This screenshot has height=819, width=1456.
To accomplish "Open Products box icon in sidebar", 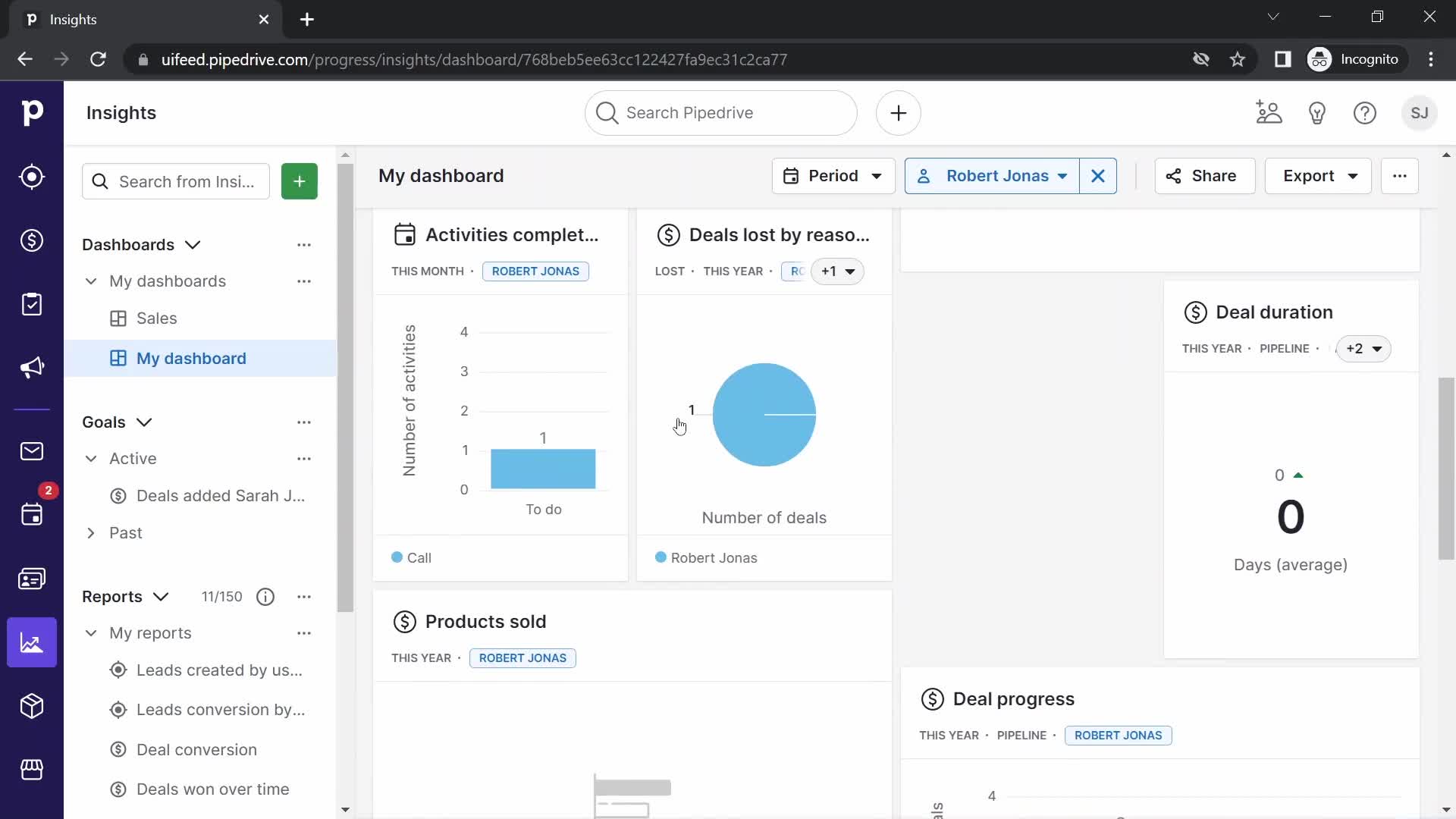I will [32, 706].
